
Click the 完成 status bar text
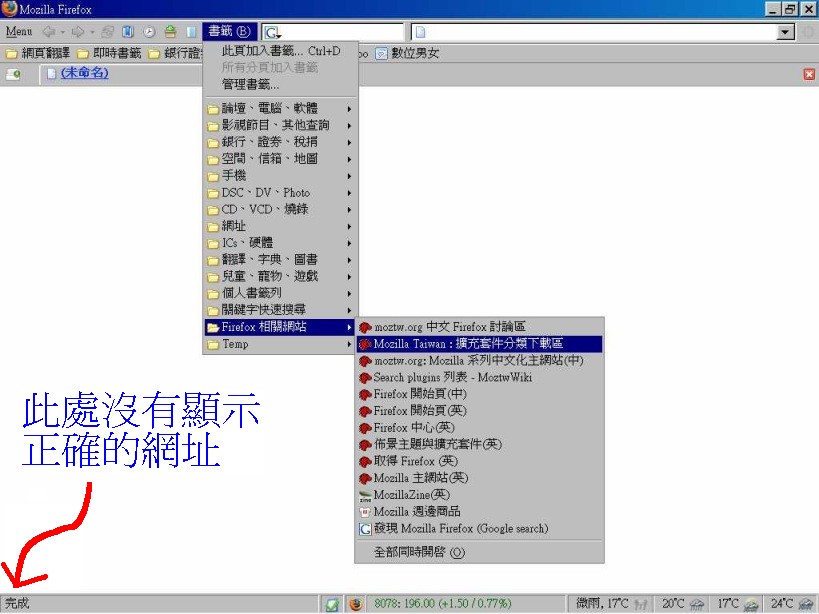tap(17, 604)
